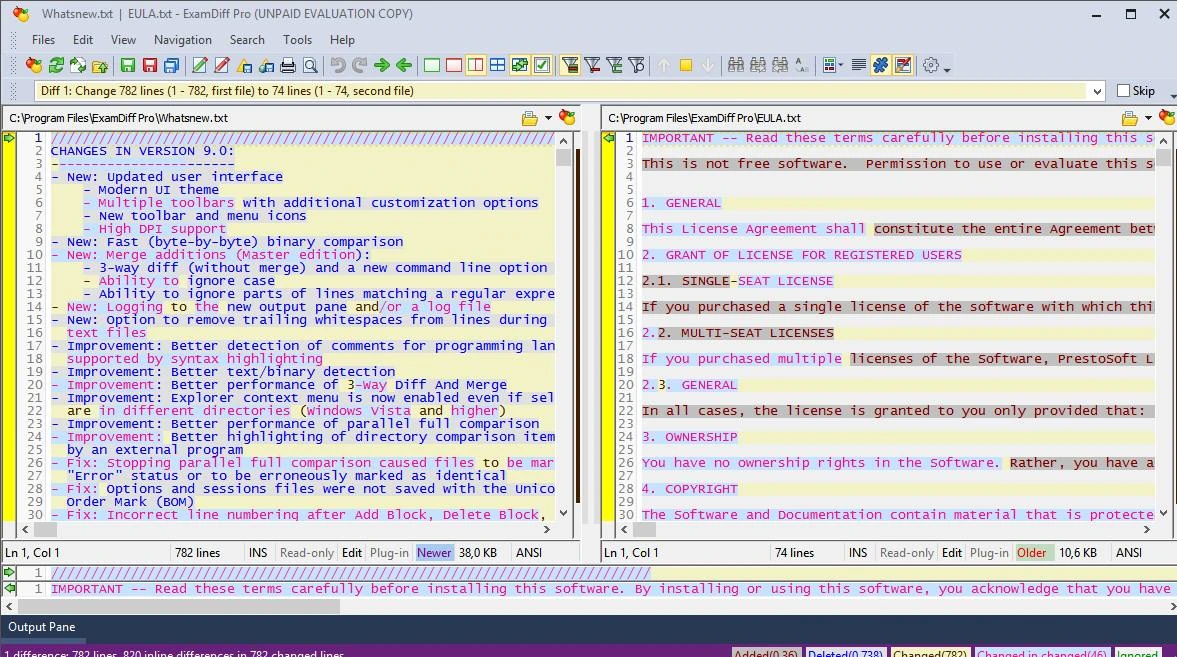The image size is (1177, 657).
Task: Click the Swap panes icon
Action: coord(78,65)
